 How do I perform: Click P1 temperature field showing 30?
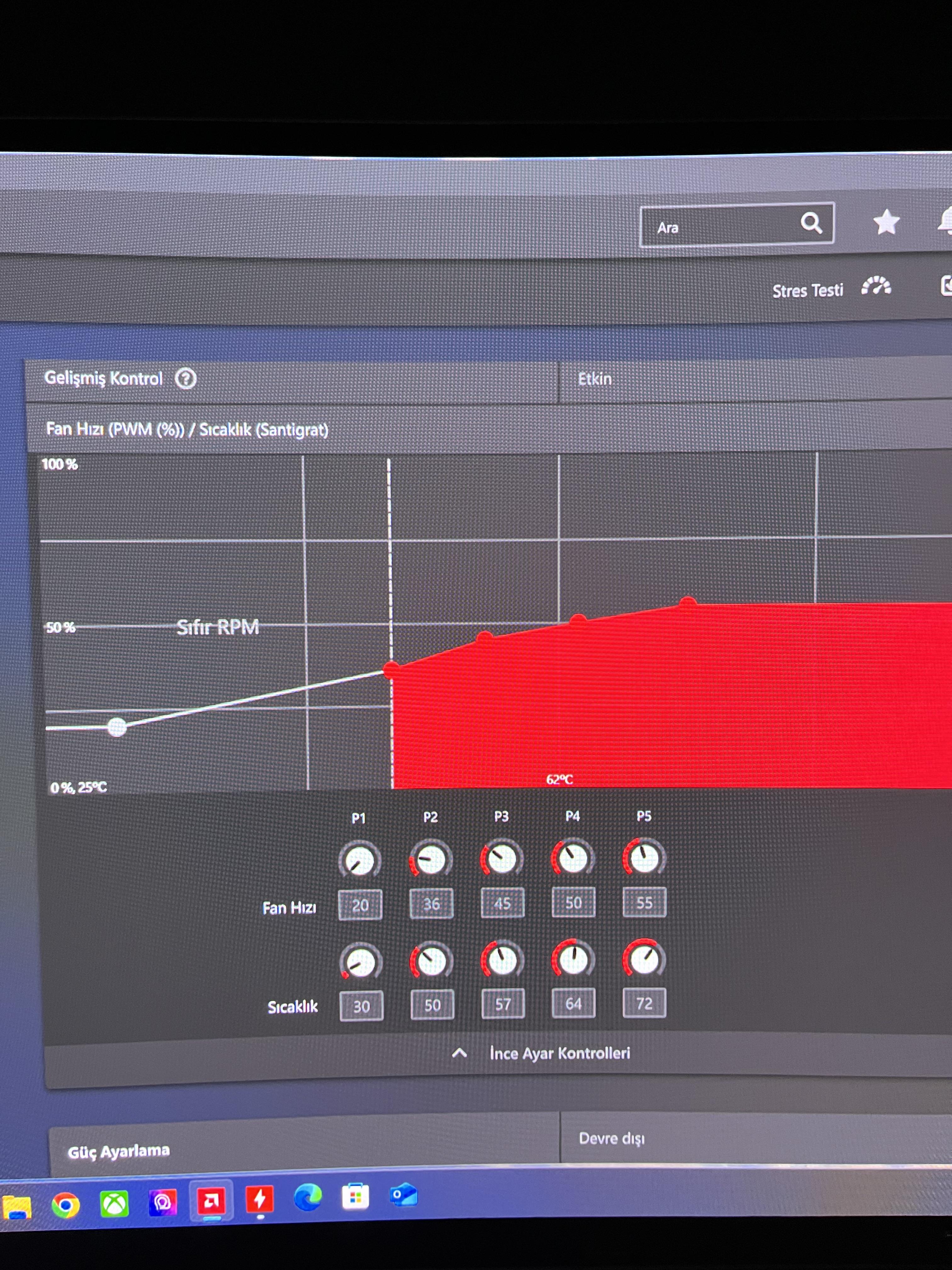tap(361, 1006)
